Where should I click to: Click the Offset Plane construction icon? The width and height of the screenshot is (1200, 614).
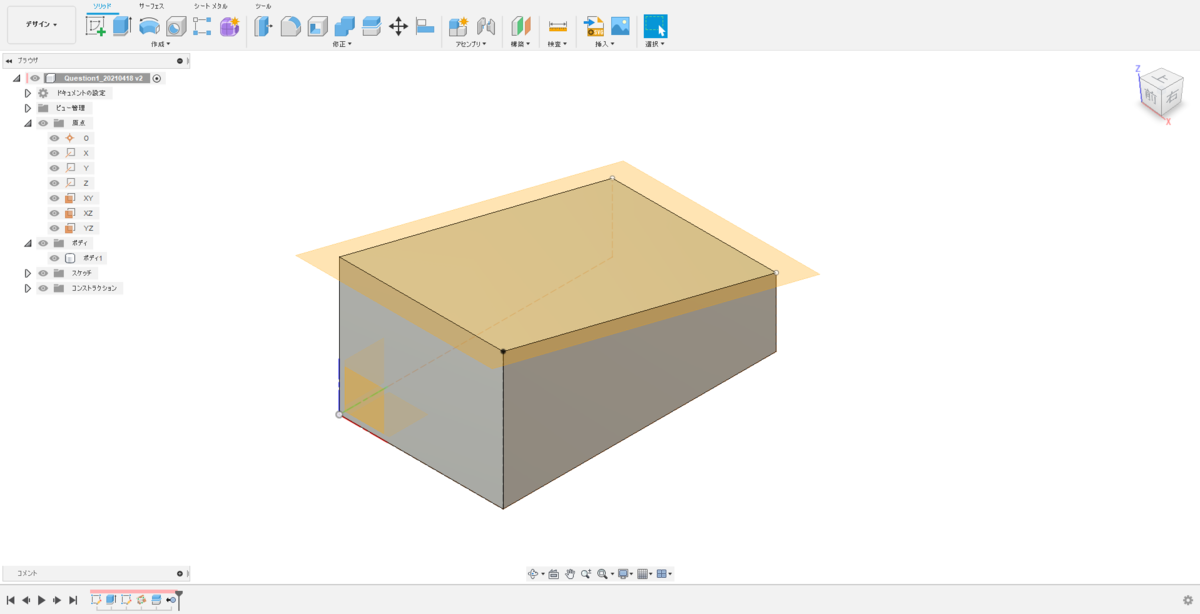click(x=521, y=26)
